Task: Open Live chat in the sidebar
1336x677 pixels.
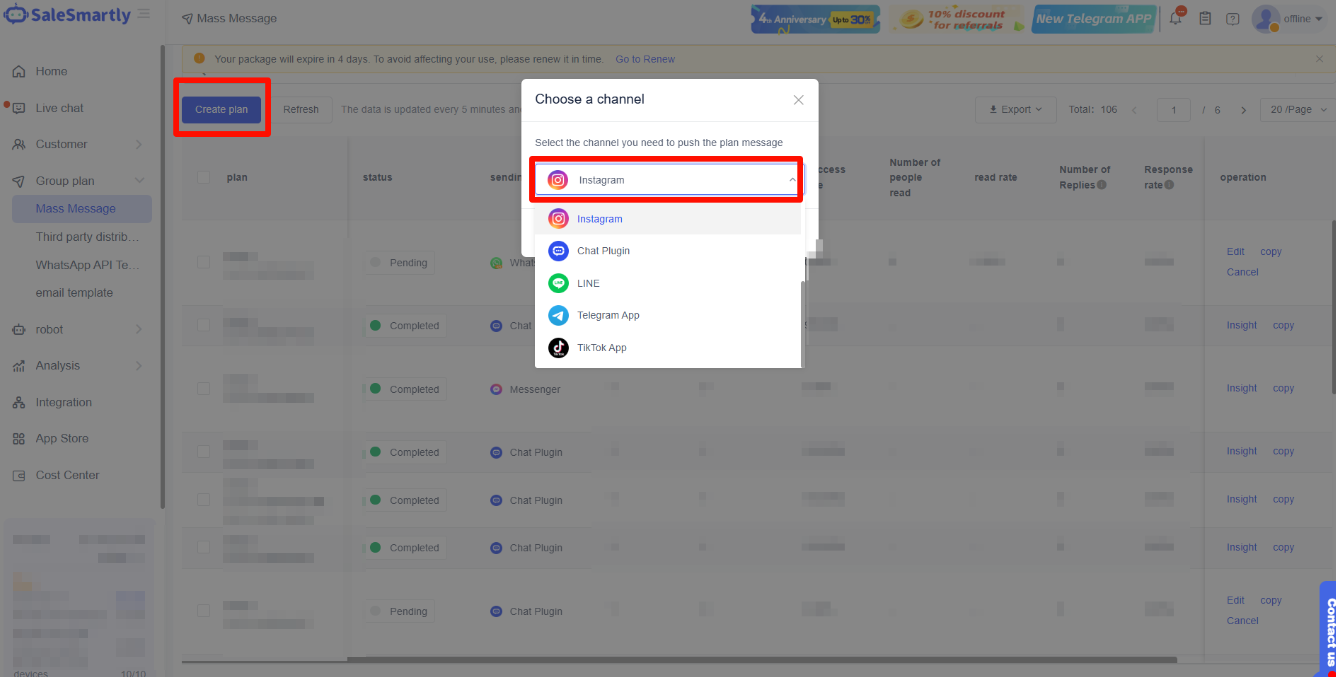Action: pos(59,108)
